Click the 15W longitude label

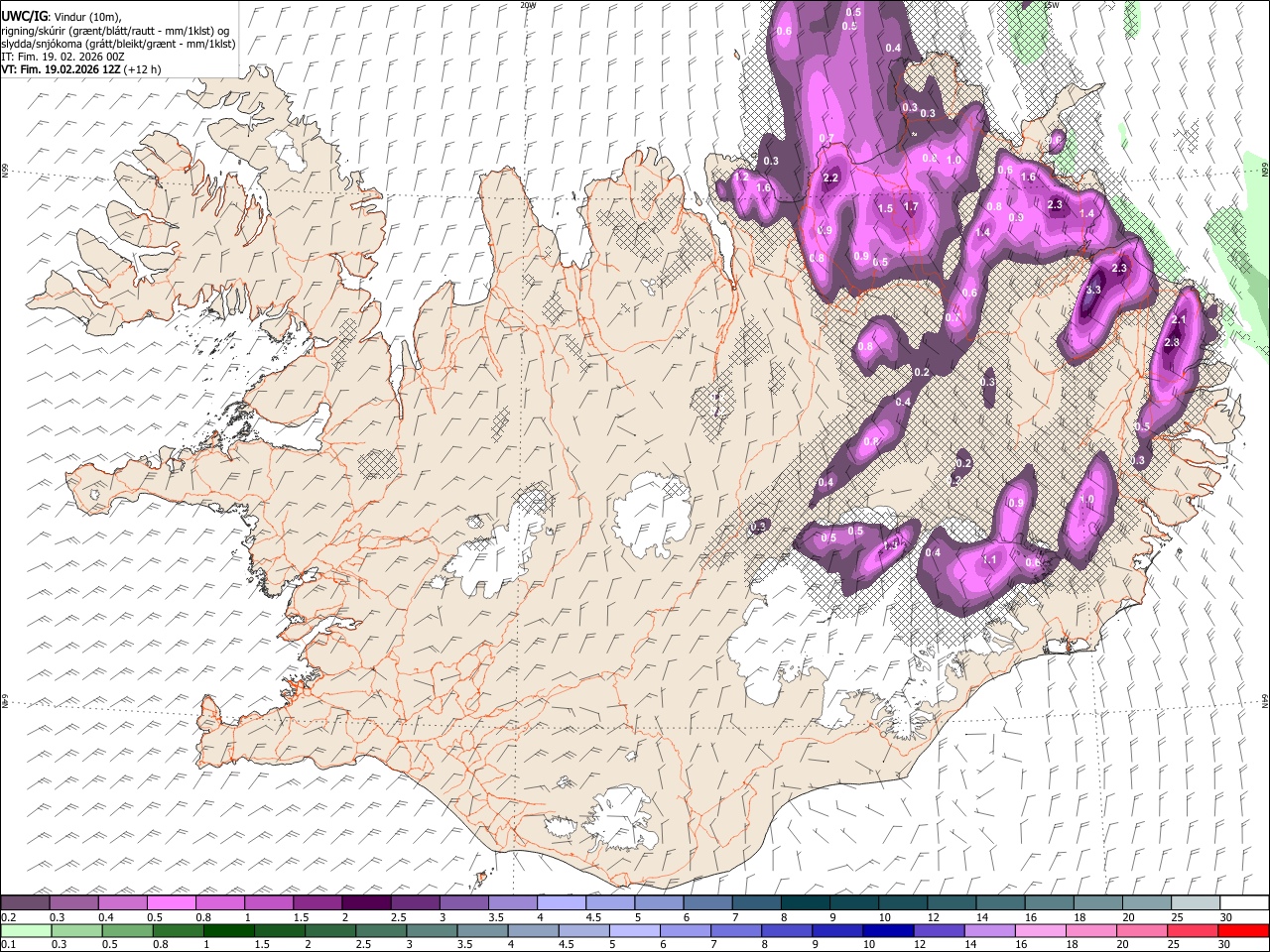click(1051, 5)
